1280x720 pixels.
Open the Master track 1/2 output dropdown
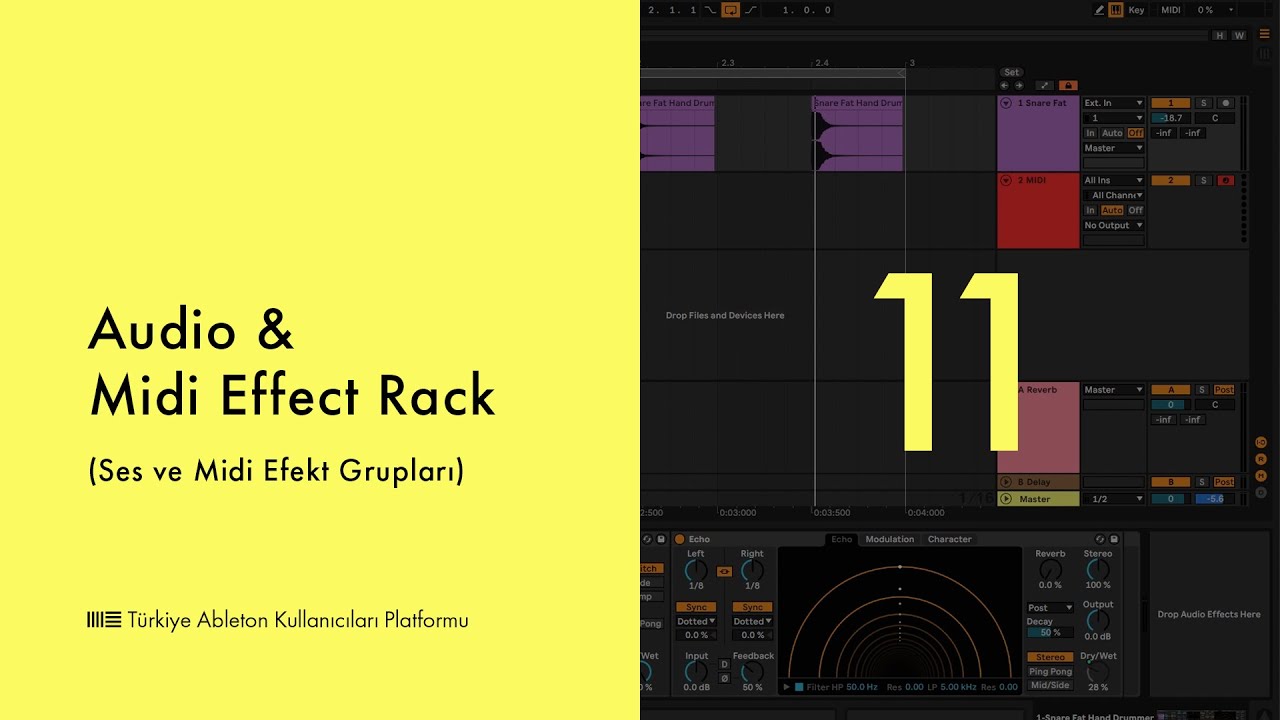coord(1114,499)
